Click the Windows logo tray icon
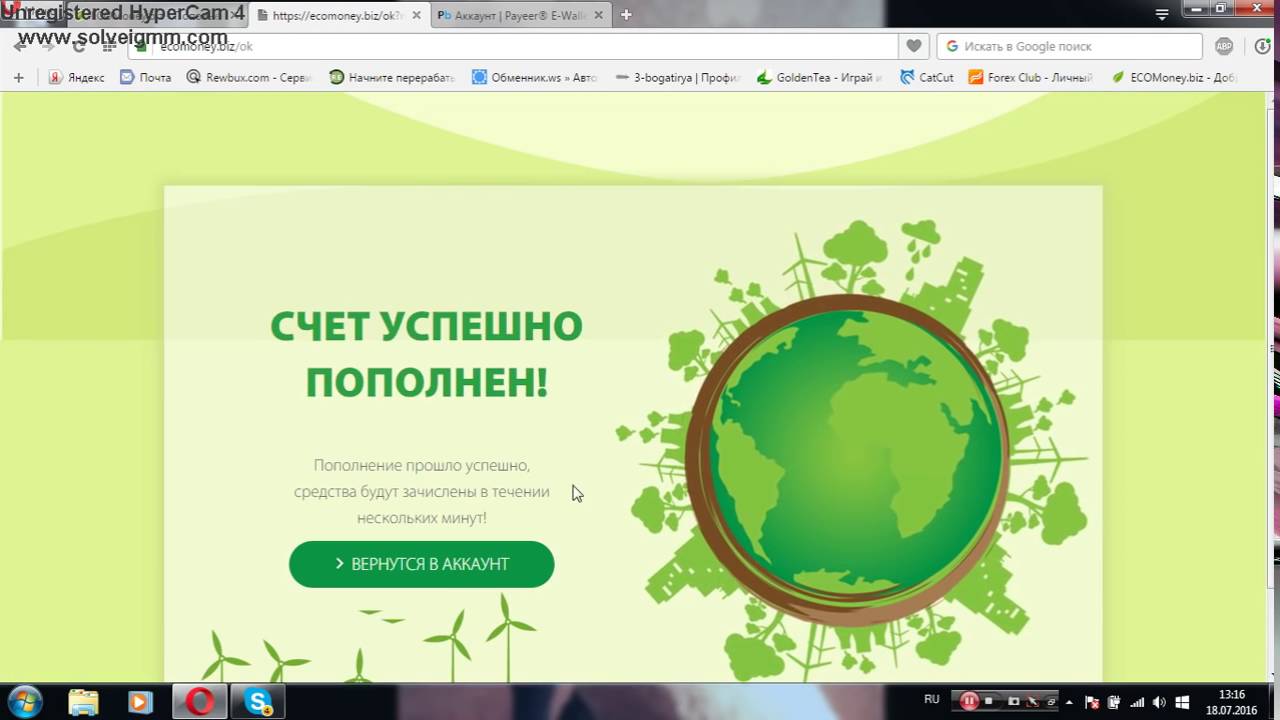 [x=1182, y=702]
